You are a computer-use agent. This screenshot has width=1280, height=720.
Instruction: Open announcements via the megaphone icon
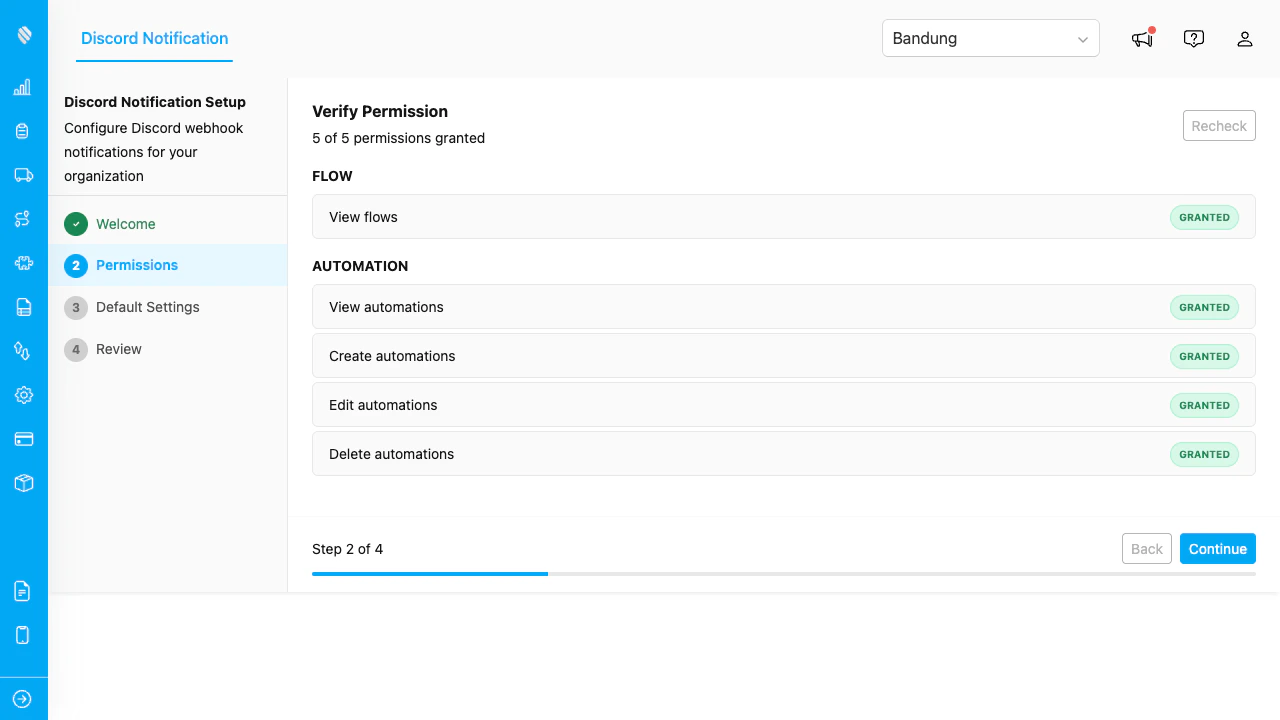[x=1141, y=39]
